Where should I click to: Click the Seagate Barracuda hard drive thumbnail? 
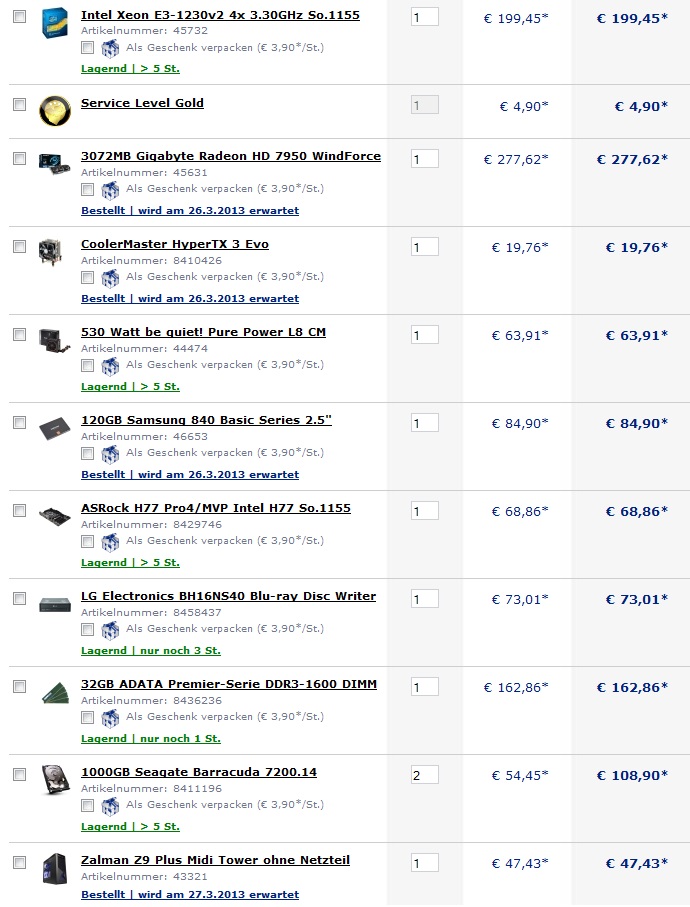point(54,779)
